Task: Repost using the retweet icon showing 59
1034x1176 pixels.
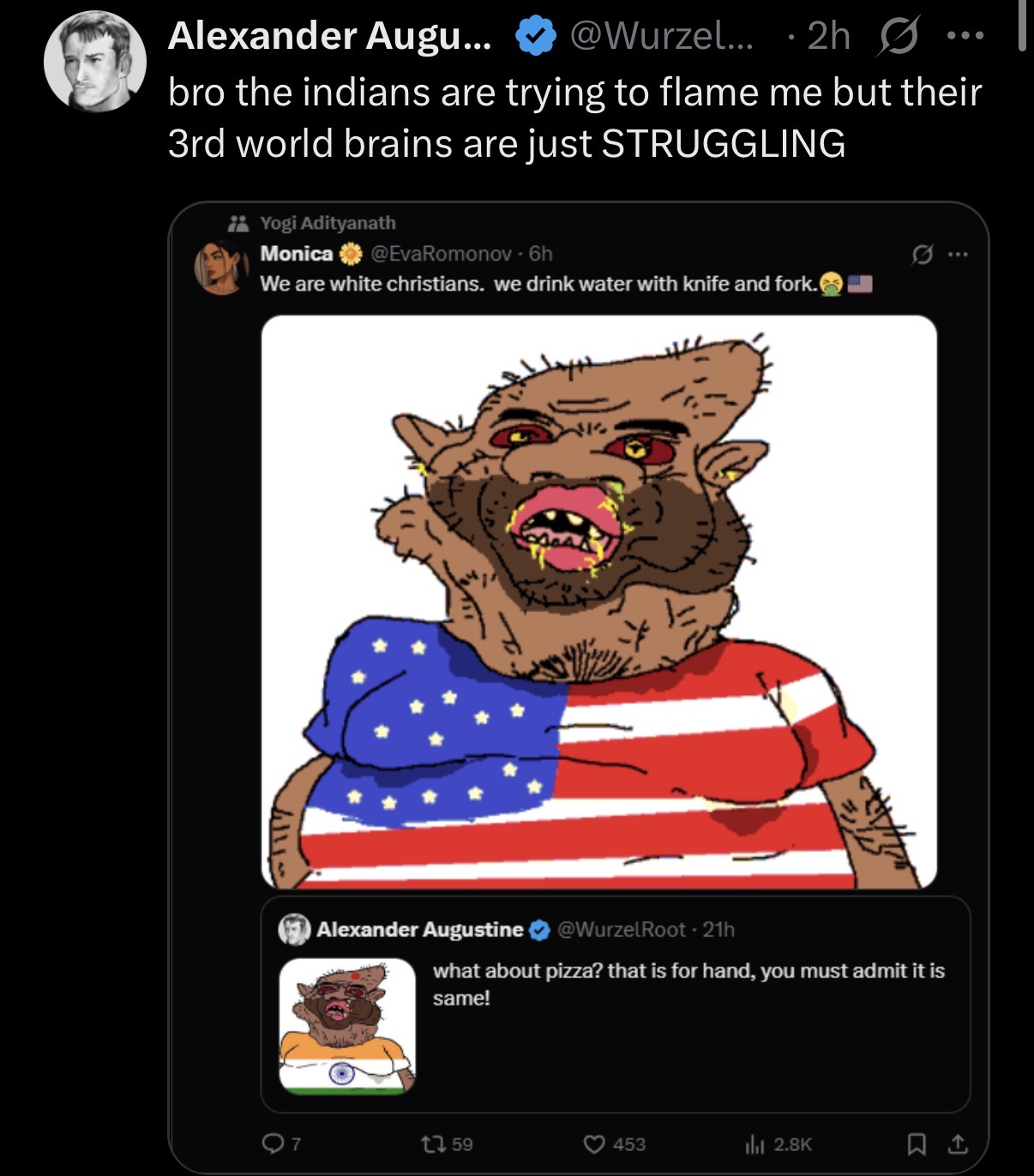Action: tap(447, 1143)
